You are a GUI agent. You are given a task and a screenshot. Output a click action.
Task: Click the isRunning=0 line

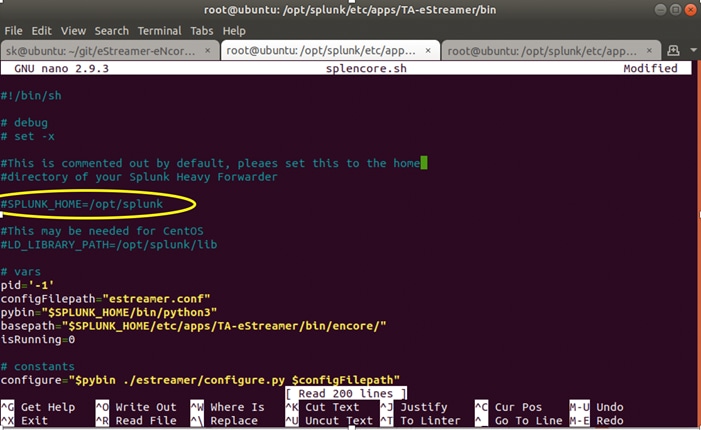[38, 339]
